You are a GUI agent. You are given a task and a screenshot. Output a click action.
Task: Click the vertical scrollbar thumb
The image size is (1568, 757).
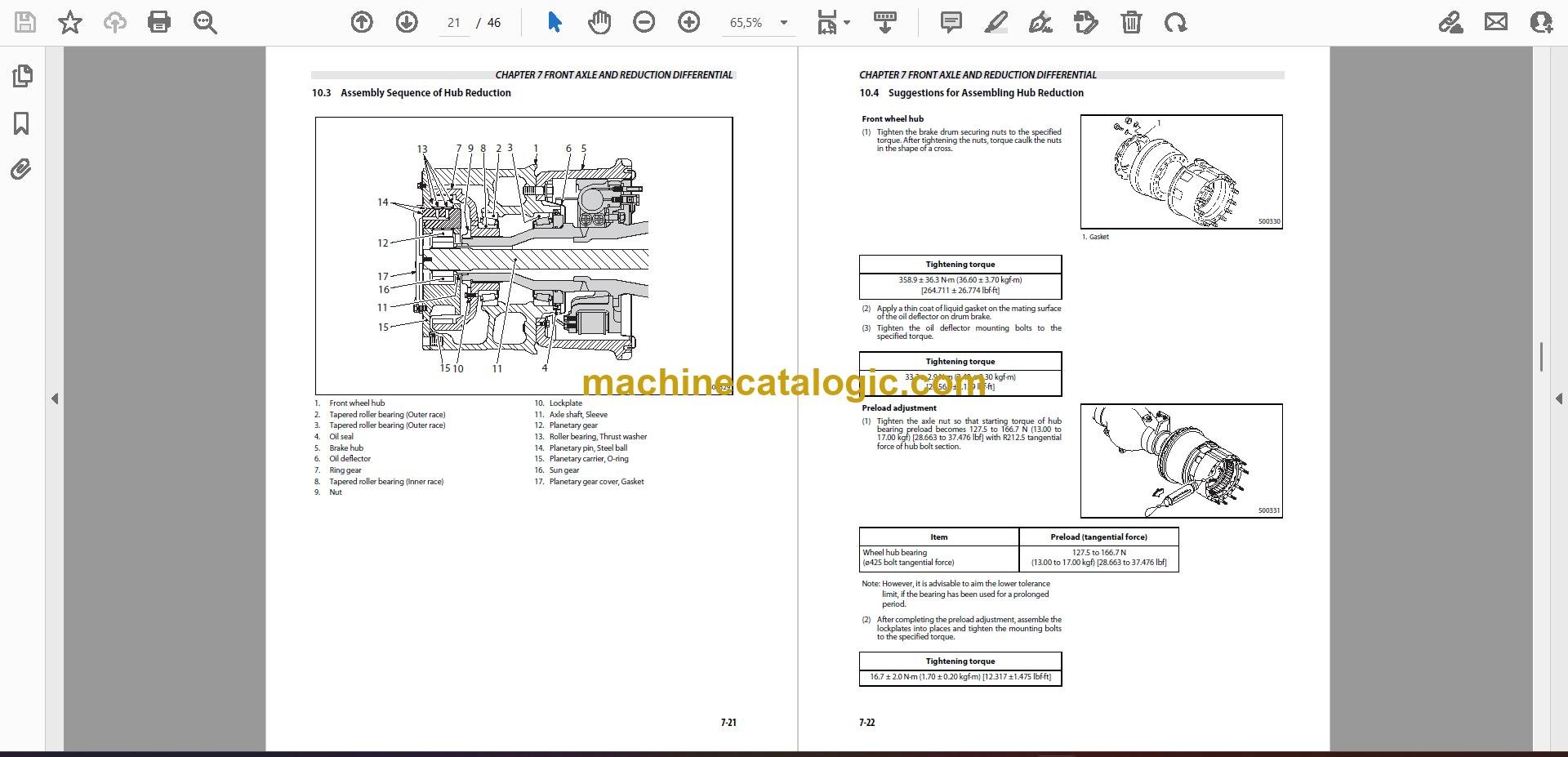point(1541,357)
